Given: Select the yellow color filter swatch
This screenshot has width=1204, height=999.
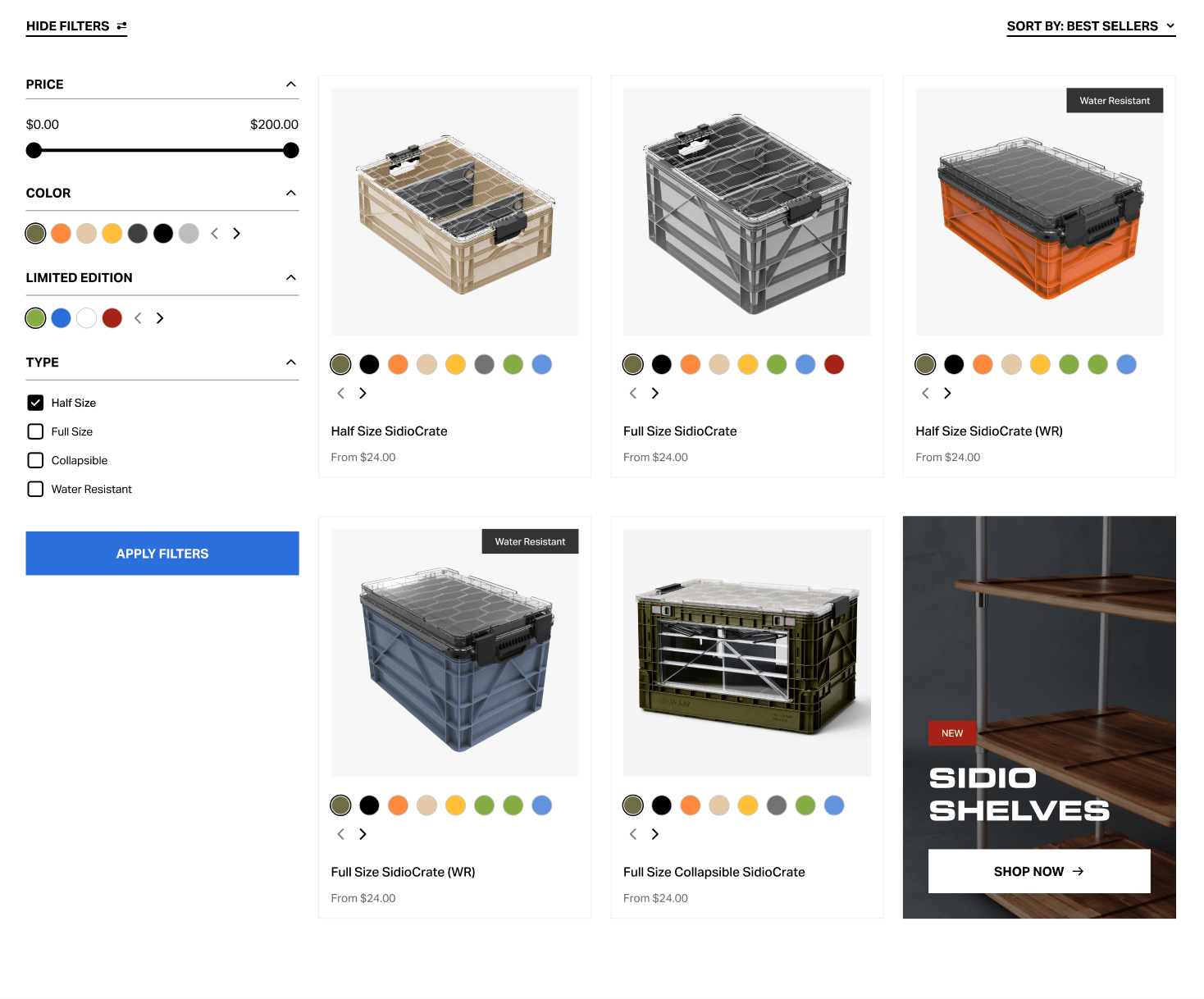Looking at the screenshot, I should (112, 234).
